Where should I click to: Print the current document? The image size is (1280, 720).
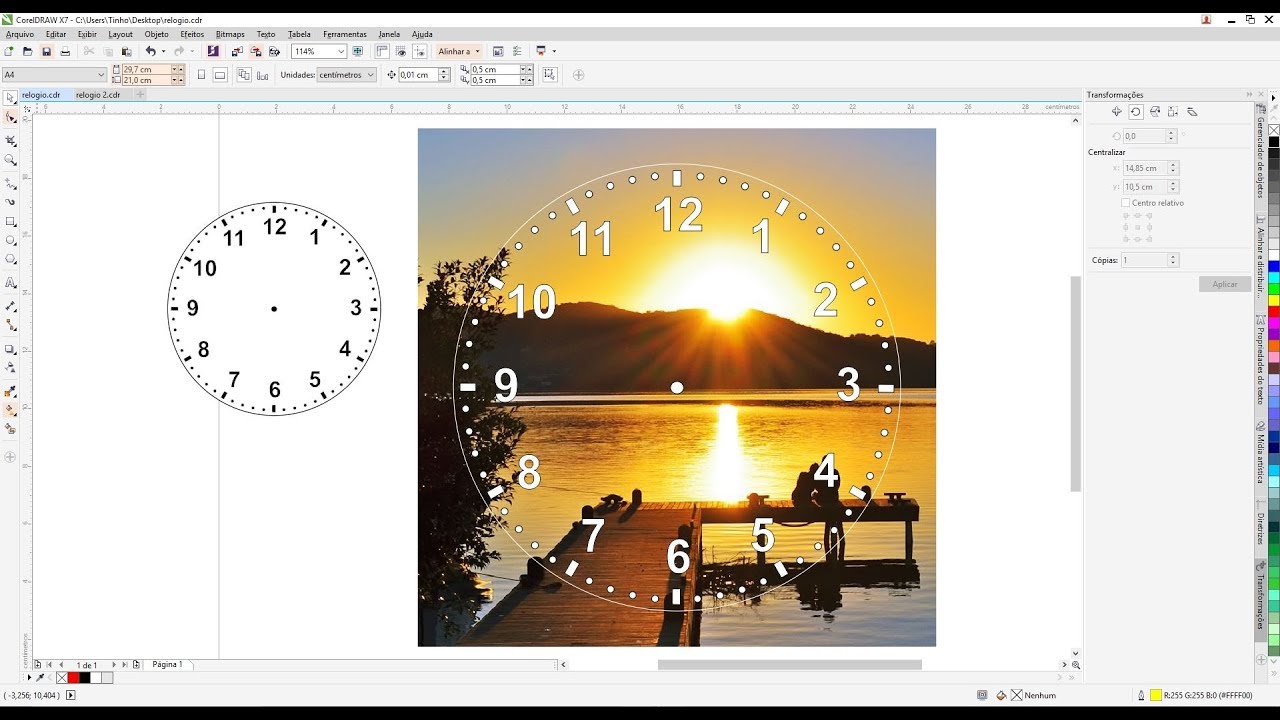coord(65,51)
